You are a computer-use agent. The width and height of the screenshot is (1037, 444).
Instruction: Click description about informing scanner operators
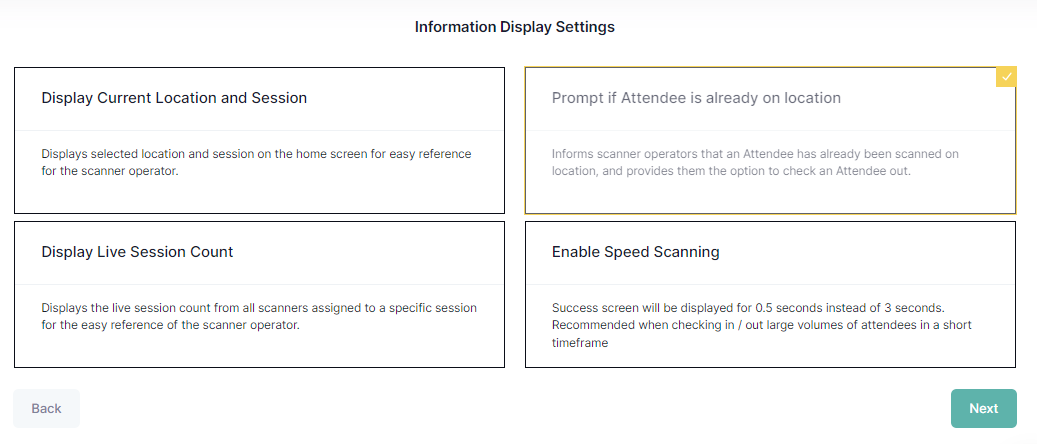click(755, 154)
